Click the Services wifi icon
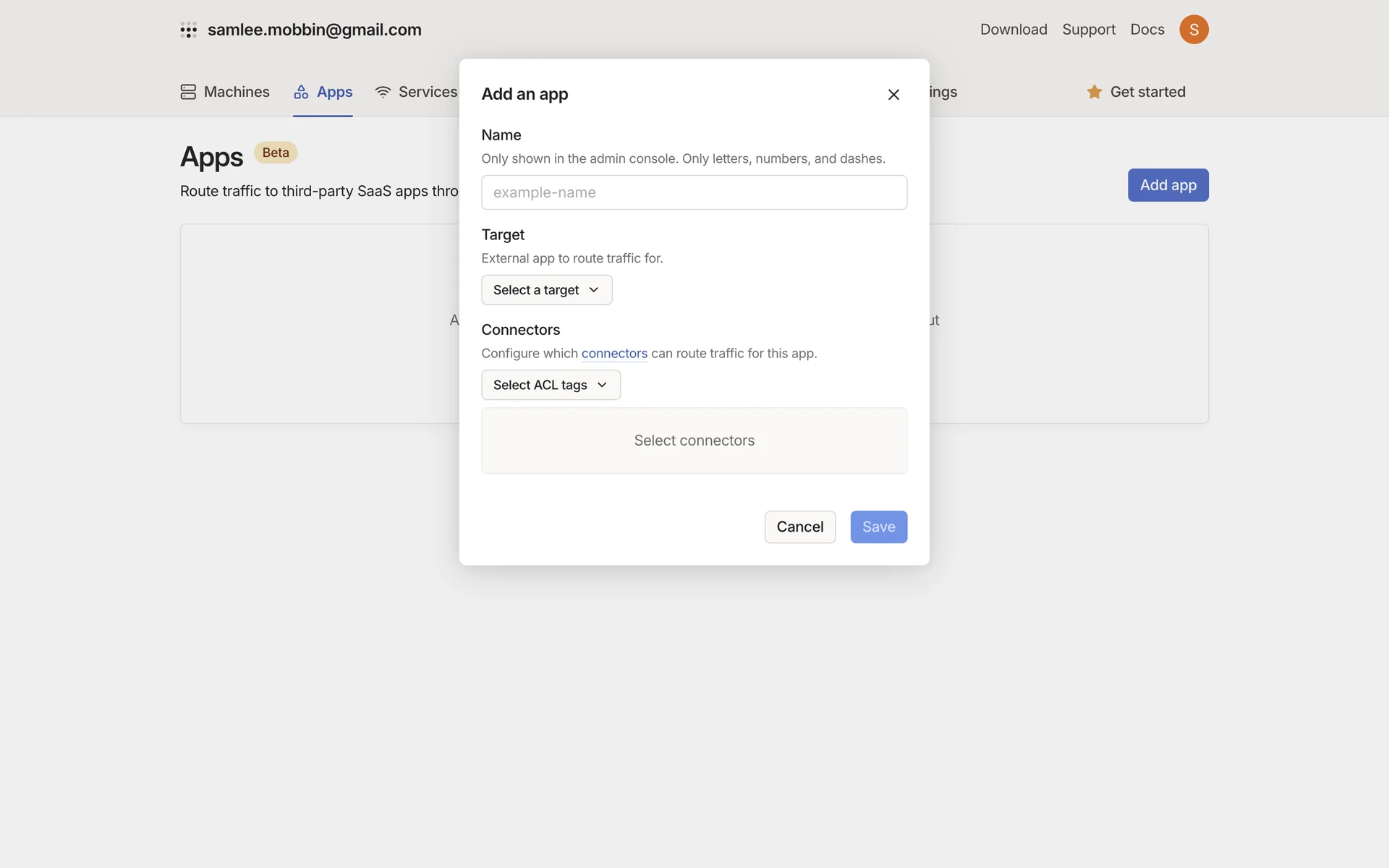The image size is (1389, 868). tap(383, 92)
